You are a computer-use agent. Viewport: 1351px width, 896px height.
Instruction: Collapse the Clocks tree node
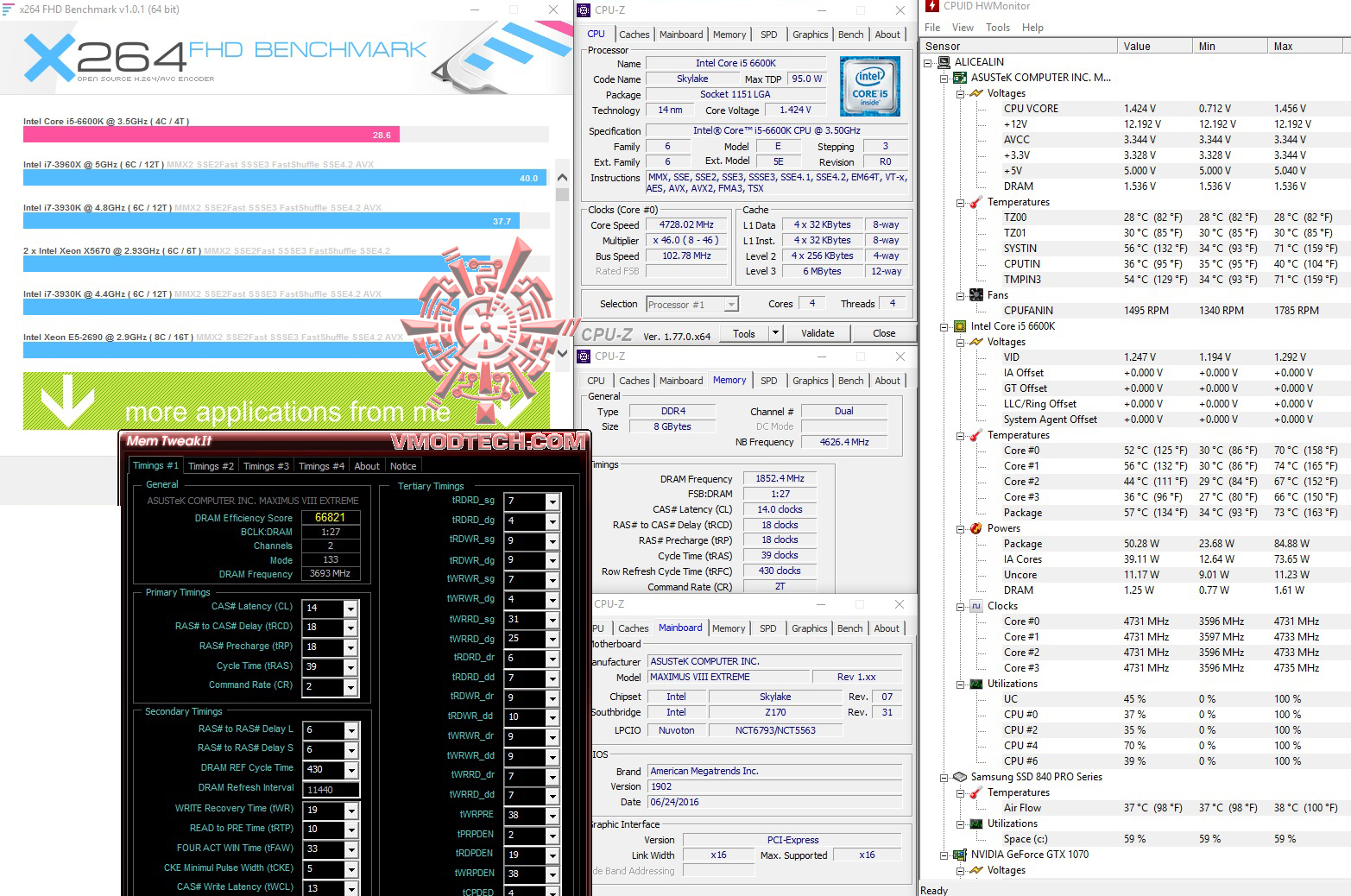(960, 607)
